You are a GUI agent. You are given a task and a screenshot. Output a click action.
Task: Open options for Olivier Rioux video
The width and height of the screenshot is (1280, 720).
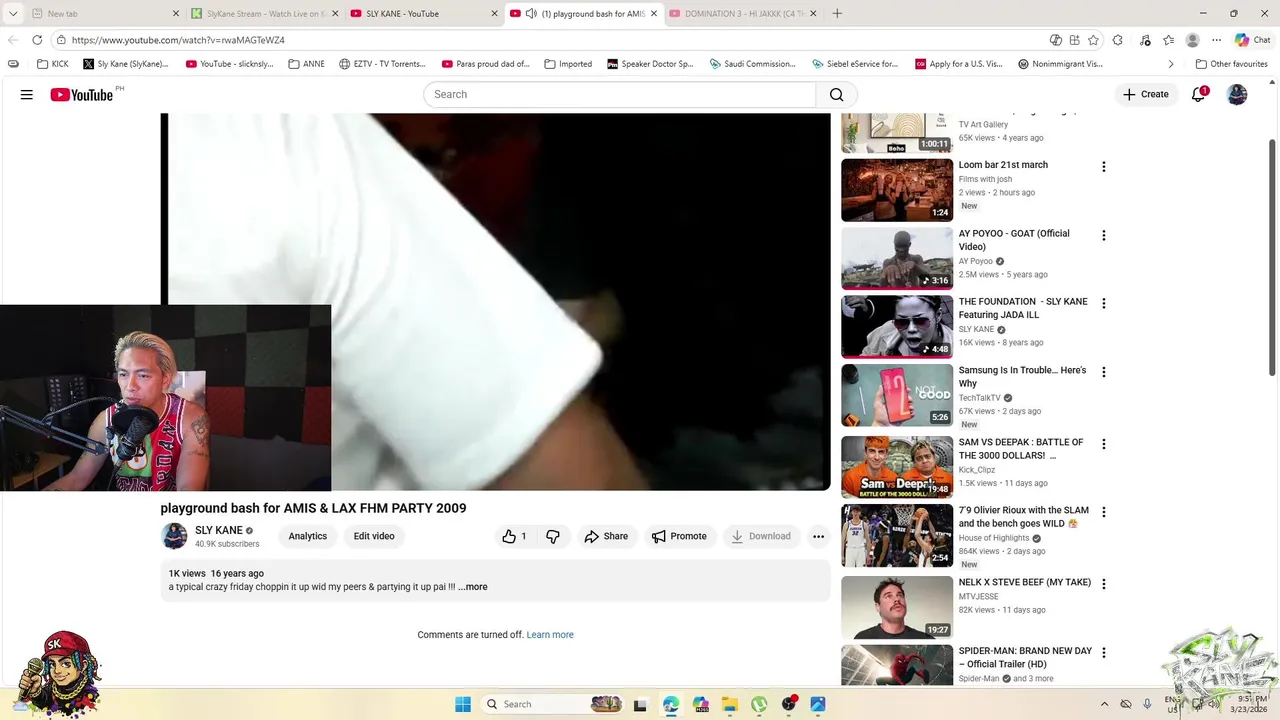coord(1104,512)
